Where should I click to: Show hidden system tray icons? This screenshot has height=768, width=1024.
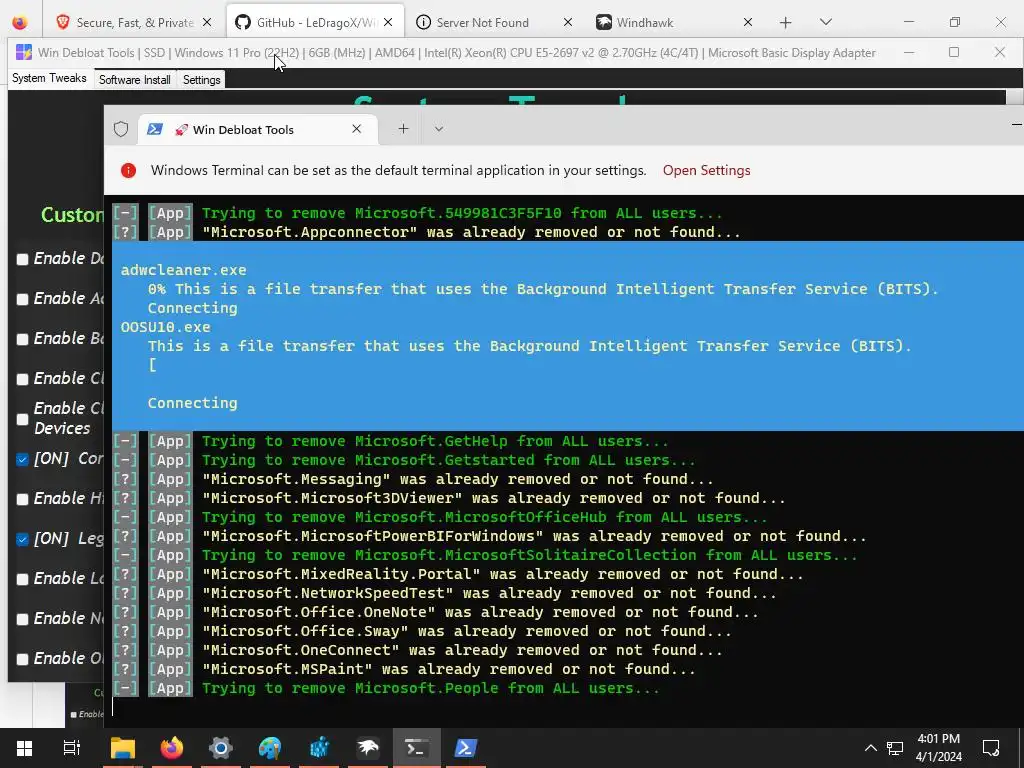[871, 748]
